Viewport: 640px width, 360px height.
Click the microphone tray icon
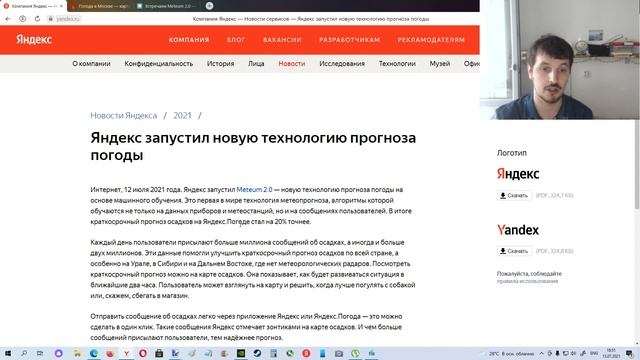(557, 353)
